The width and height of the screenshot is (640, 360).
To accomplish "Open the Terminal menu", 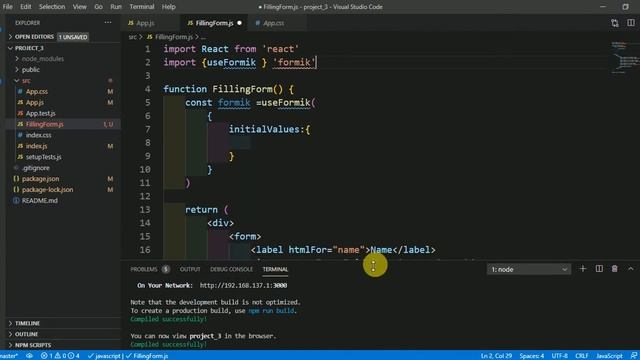I will pyautogui.click(x=142, y=7).
